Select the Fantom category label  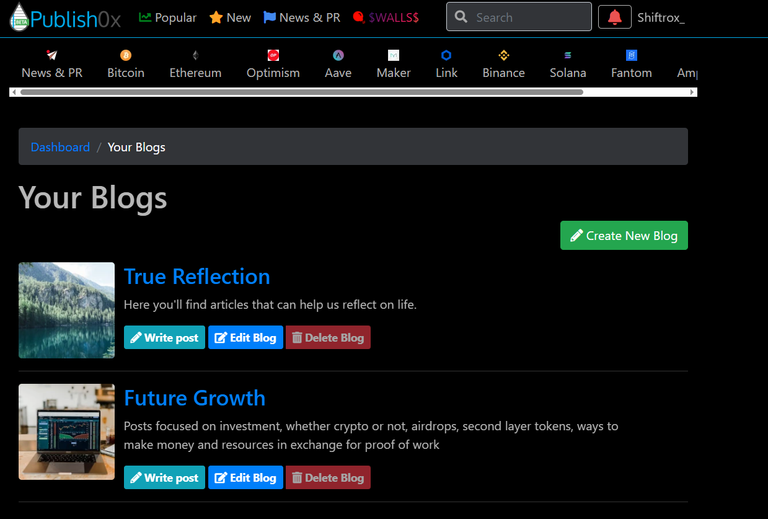pos(631,72)
